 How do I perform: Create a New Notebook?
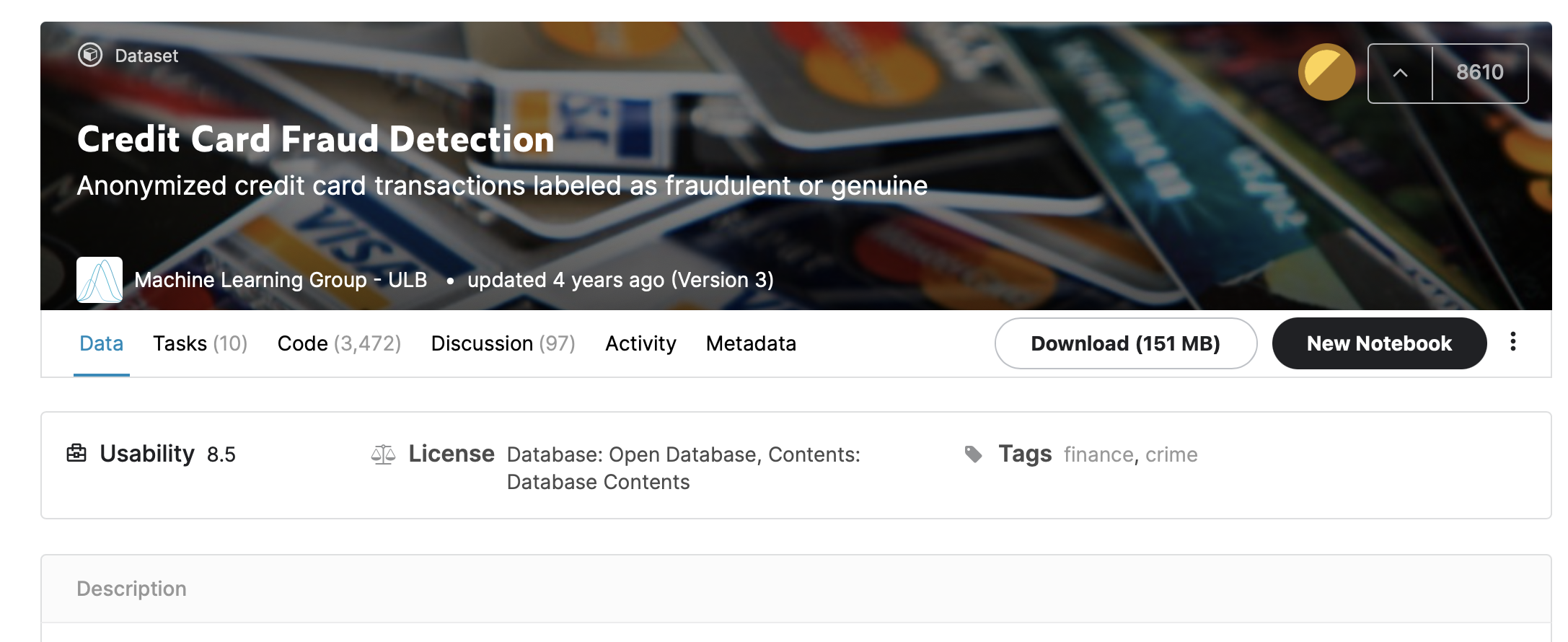tap(1379, 343)
